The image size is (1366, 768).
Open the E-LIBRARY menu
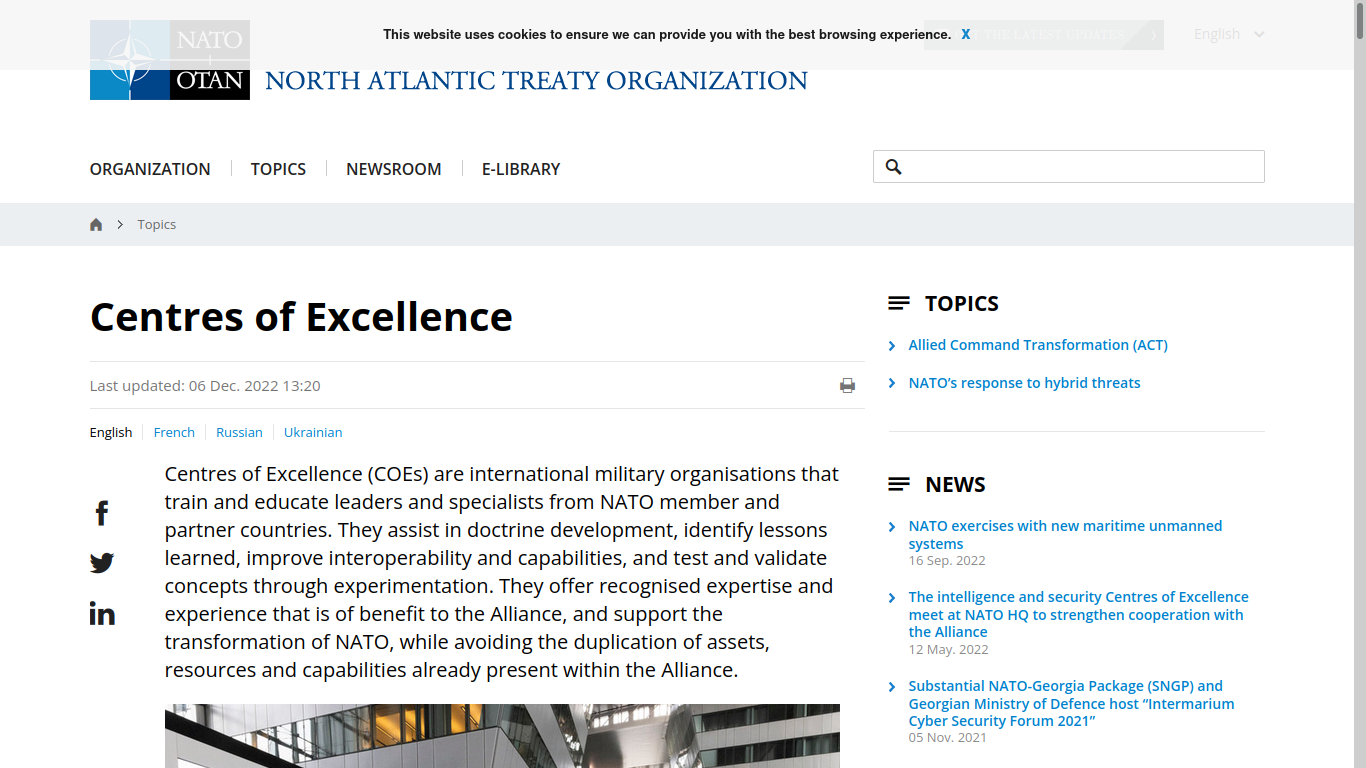521,169
